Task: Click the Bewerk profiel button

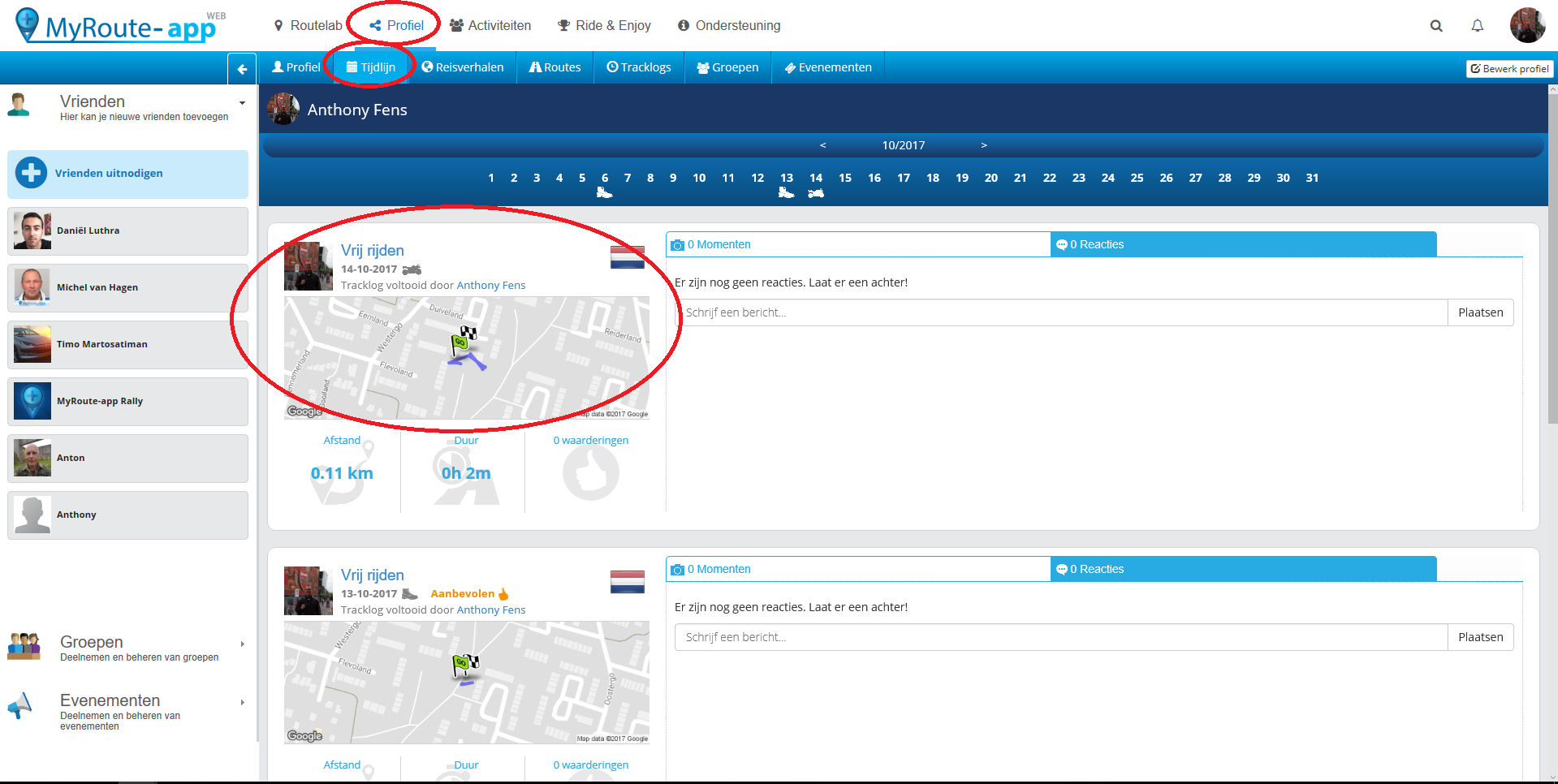Action: click(x=1509, y=69)
